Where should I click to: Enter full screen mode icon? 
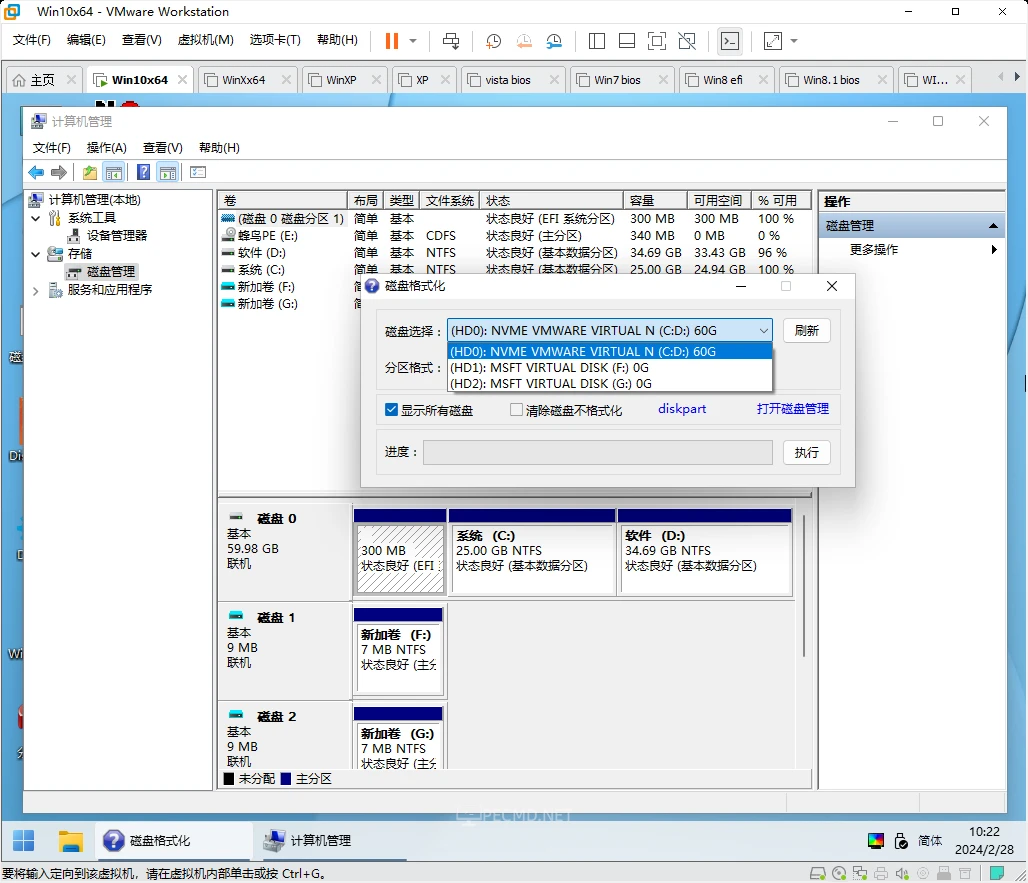(x=657, y=41)
